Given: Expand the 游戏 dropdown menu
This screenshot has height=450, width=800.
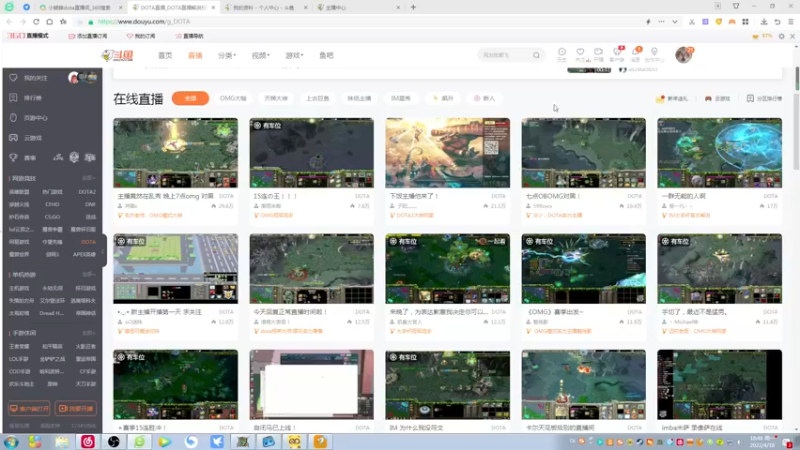Looking at the screenshot, I should pyautogui.click(x=294, y=55).
